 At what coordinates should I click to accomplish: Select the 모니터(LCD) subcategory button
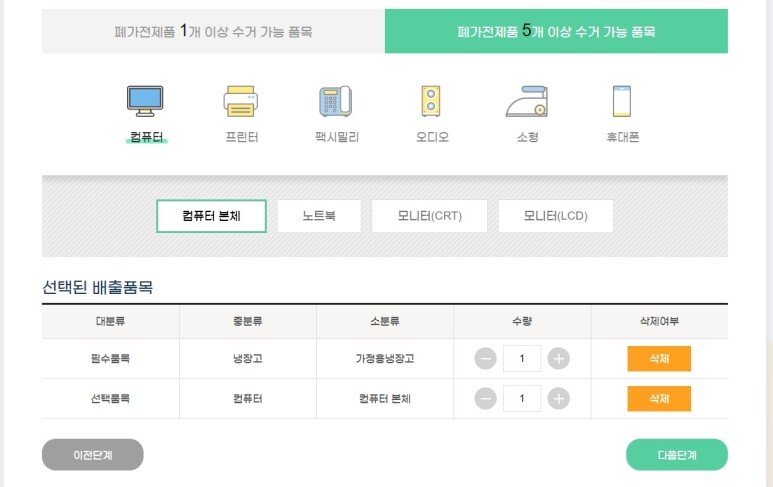(556, 216)
